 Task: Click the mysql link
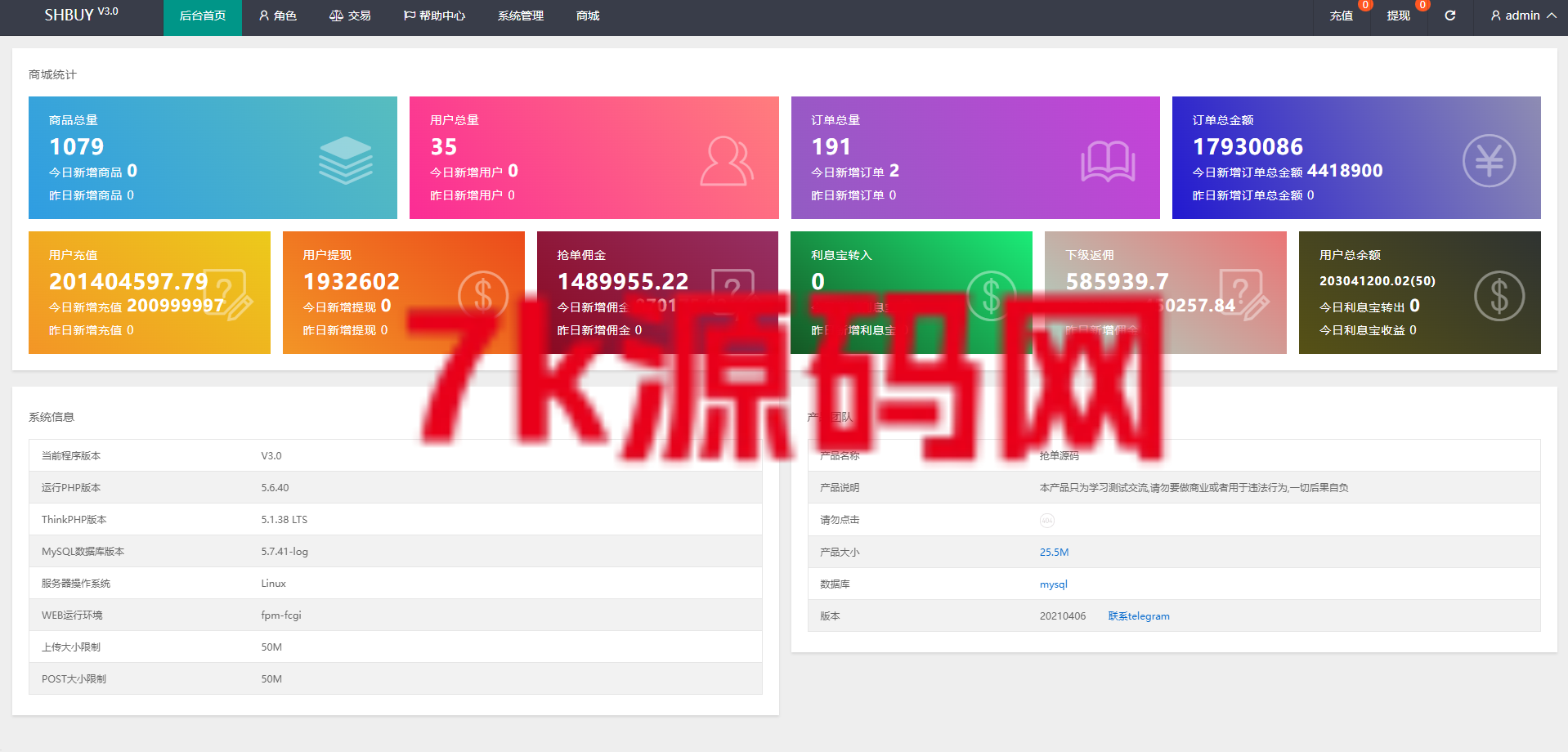(x=1053, y=584)
